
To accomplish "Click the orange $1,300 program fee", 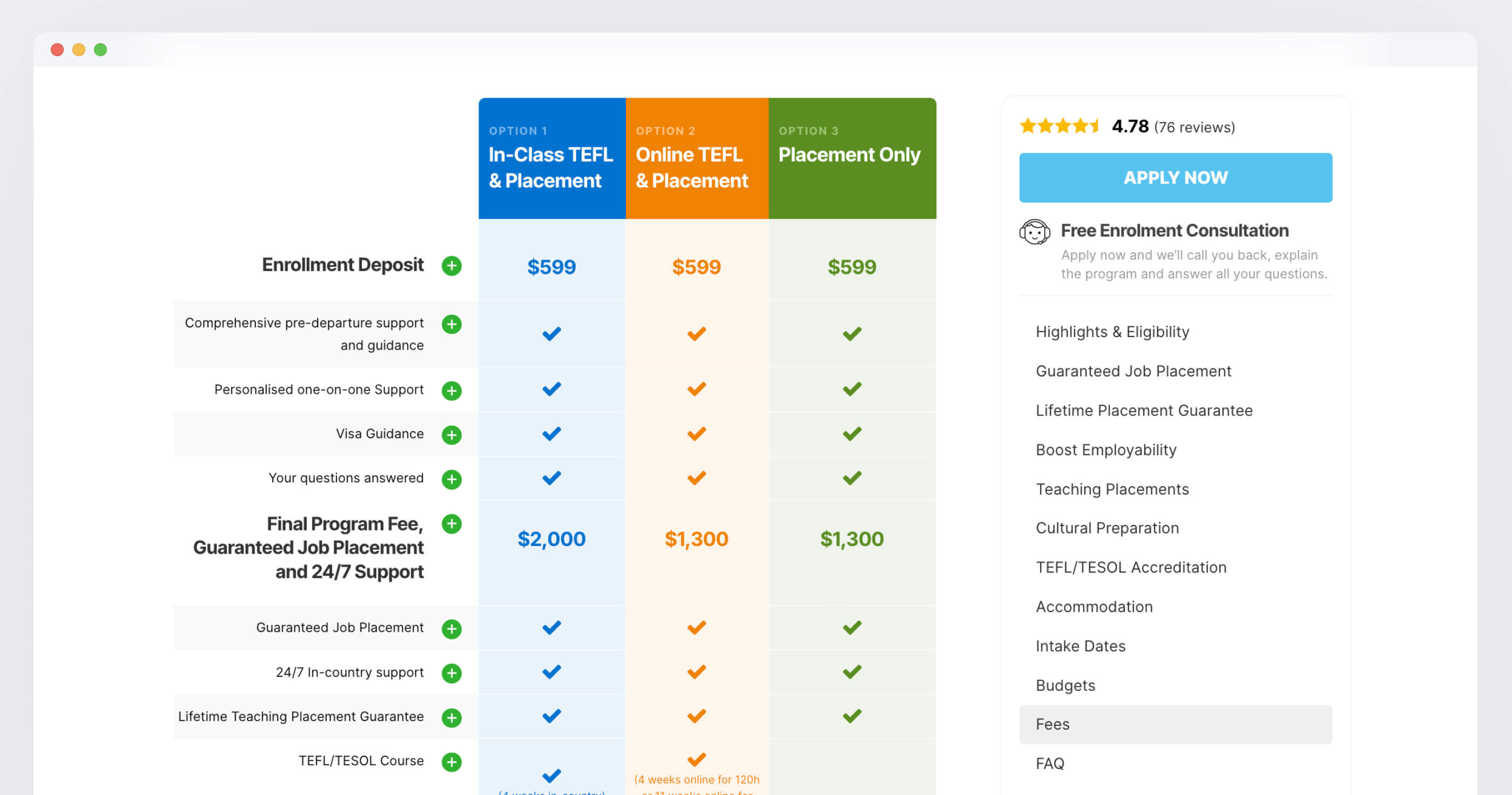I will coord(696,539).
